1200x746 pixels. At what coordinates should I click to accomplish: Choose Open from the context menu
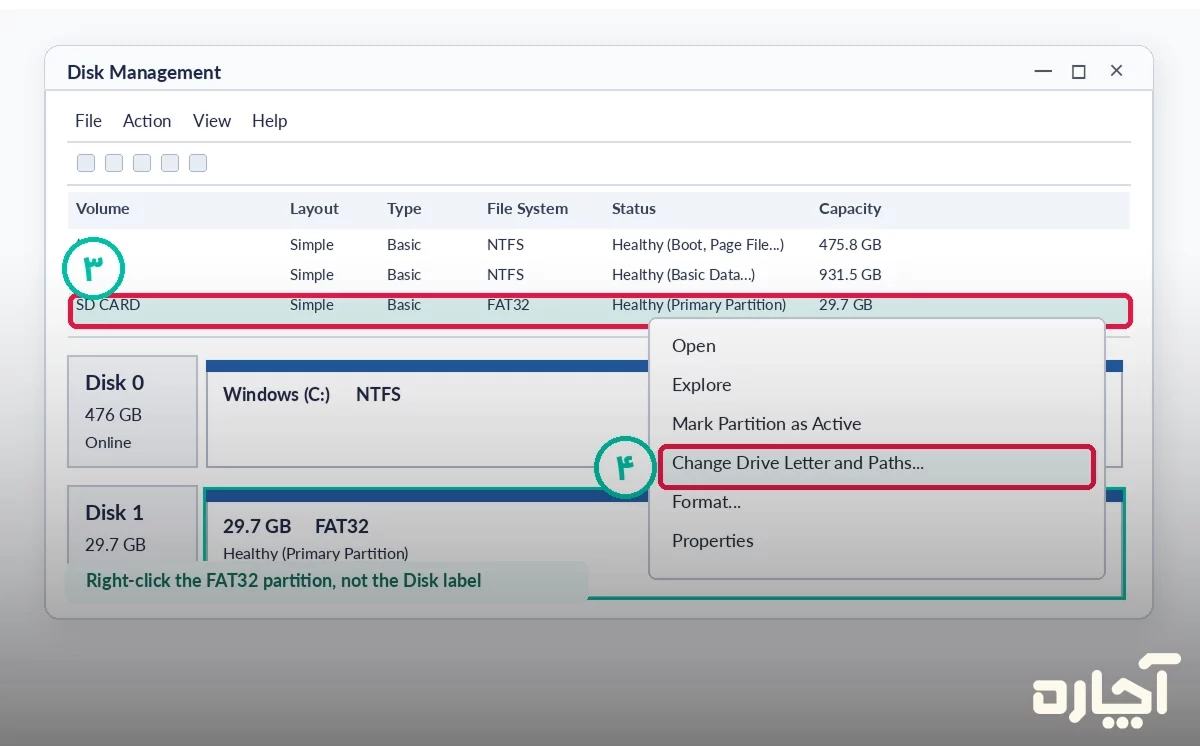[694, 346]
